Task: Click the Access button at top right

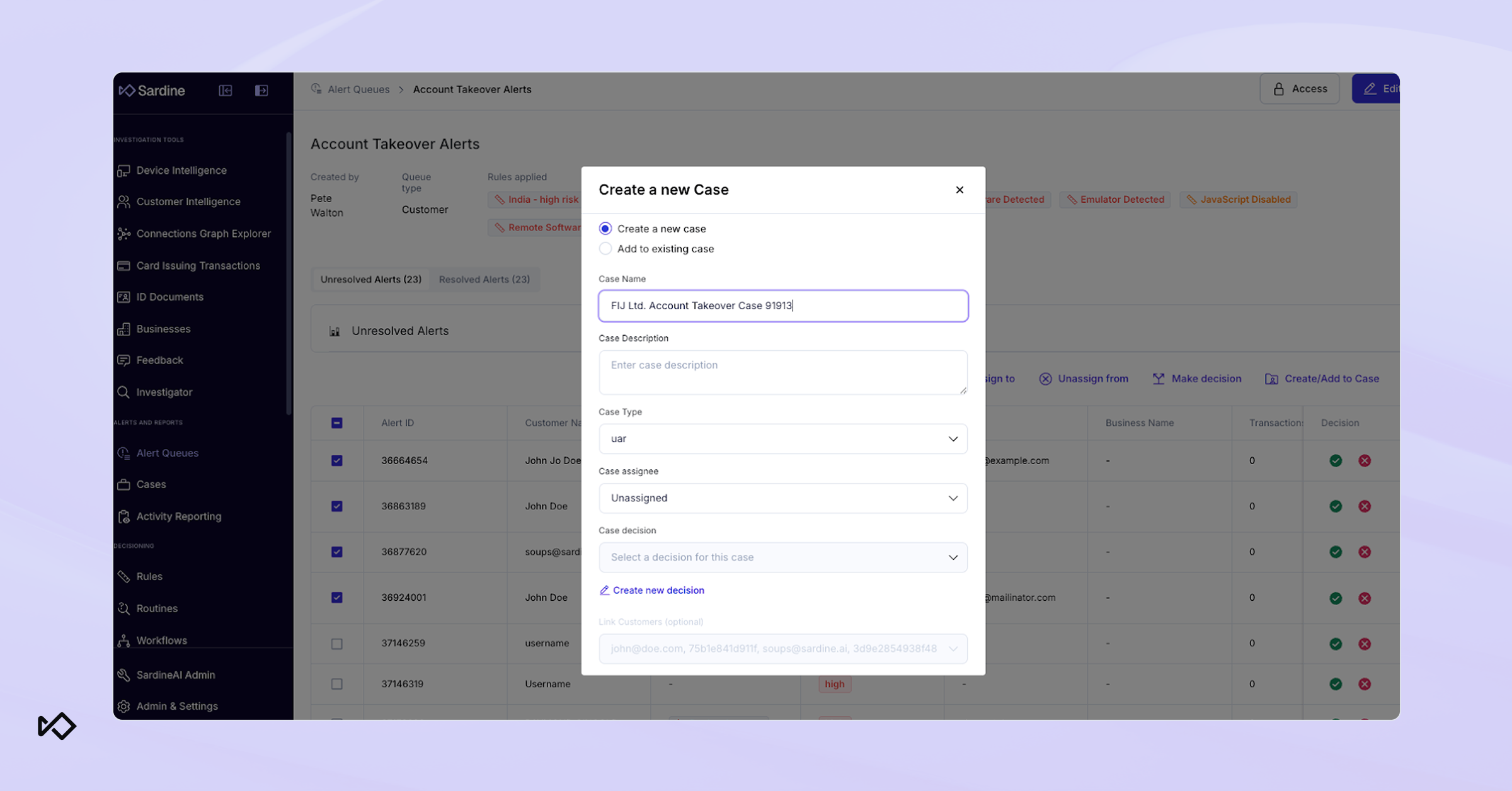Action: (1299, 89)
